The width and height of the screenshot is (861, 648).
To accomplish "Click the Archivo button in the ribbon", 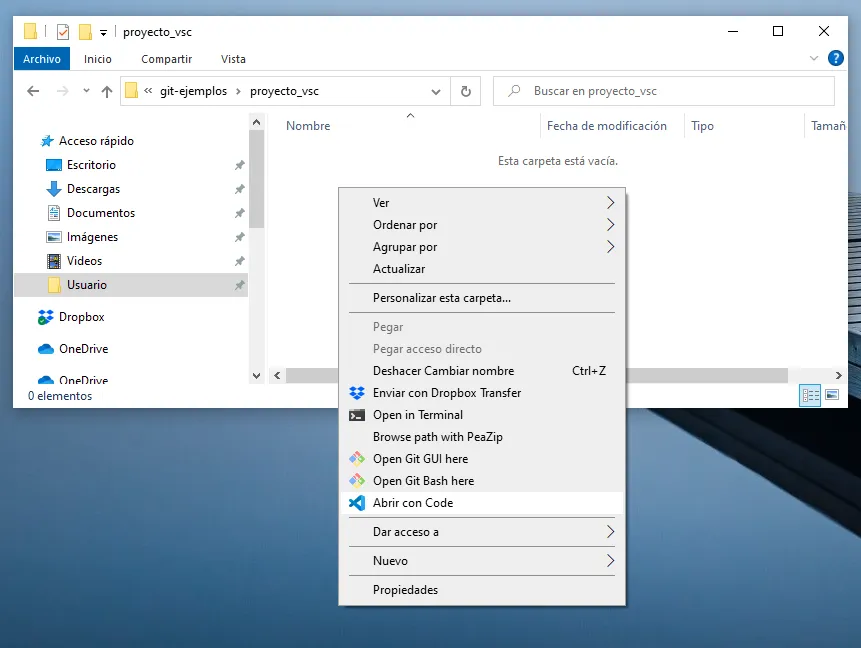I will [42, 59].
